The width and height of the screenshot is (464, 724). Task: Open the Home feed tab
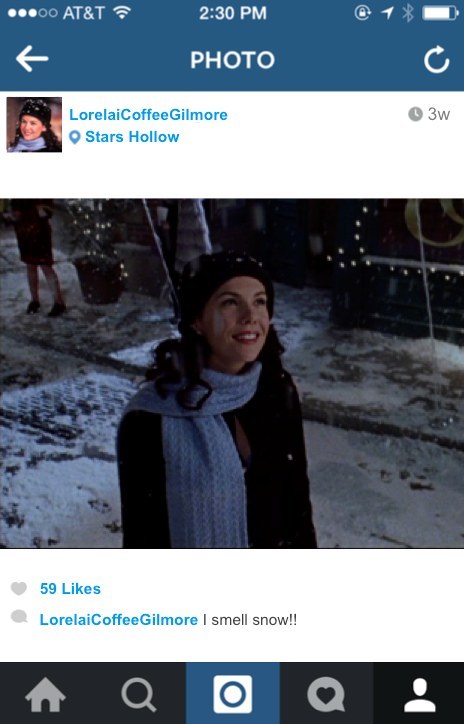pos(45,694)
